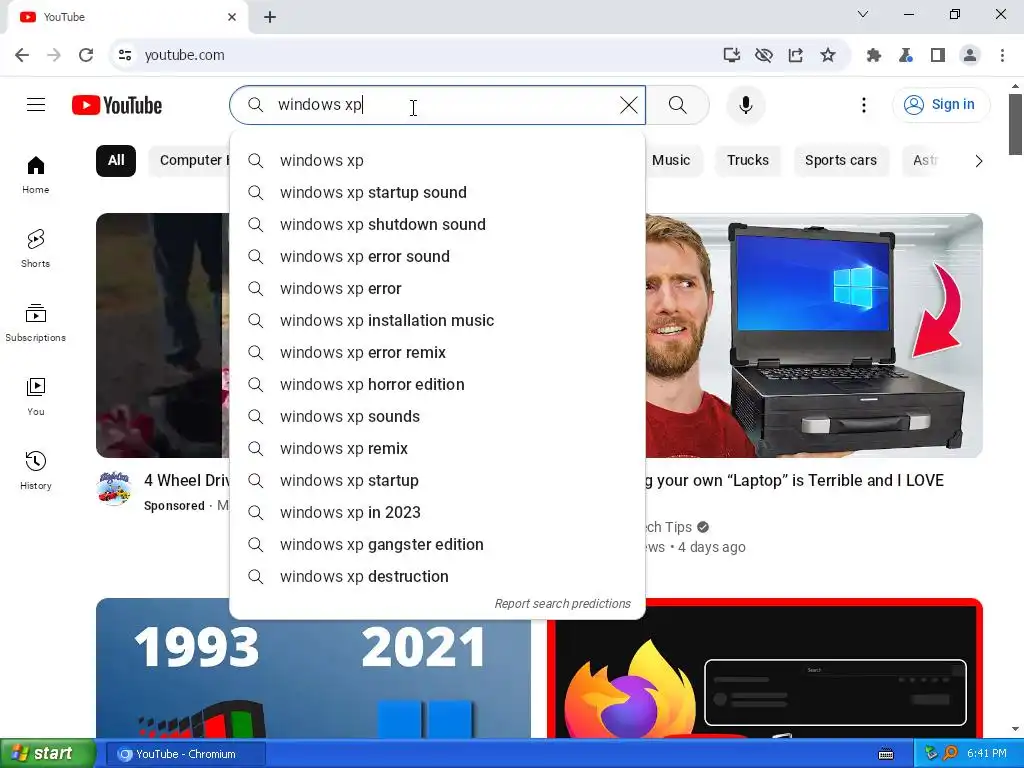Image resolution: width=1024 pixels, height=768 pixels.
Task: Share this page icon in address bar
Action: pos(795,55)
